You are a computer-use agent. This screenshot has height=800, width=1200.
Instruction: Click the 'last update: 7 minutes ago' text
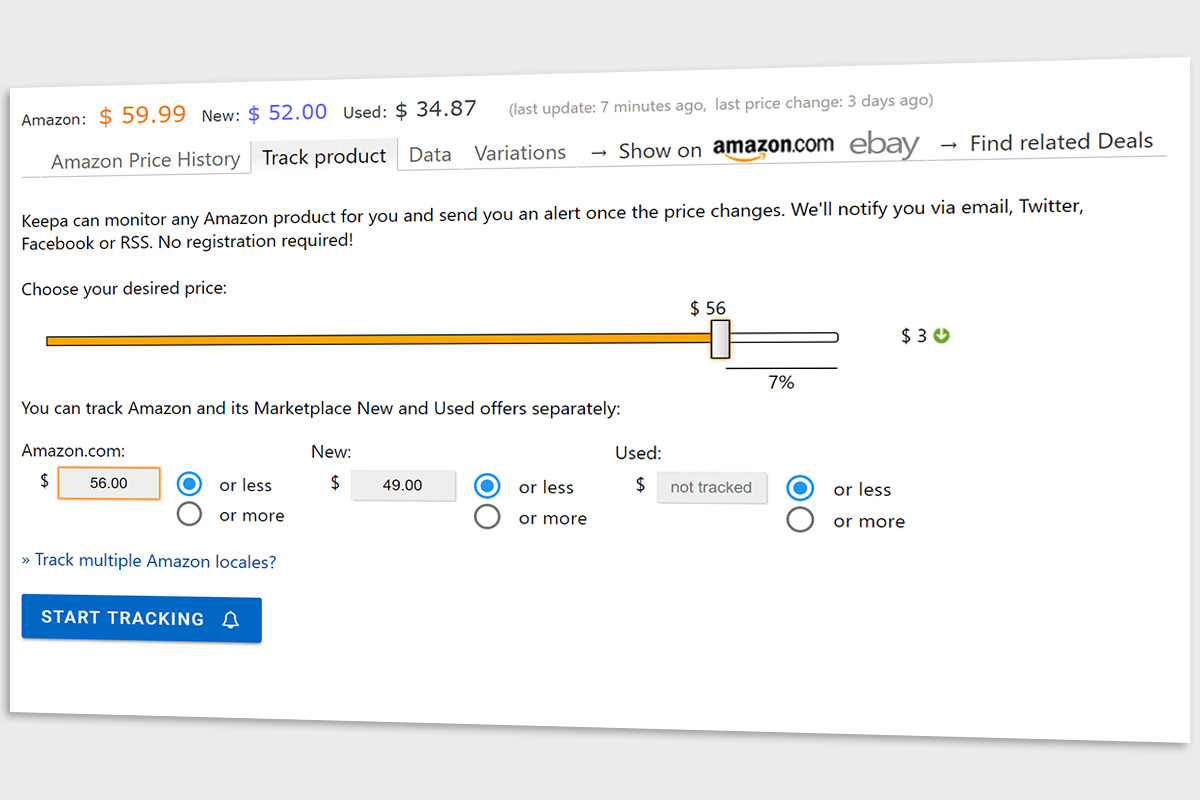610,105
